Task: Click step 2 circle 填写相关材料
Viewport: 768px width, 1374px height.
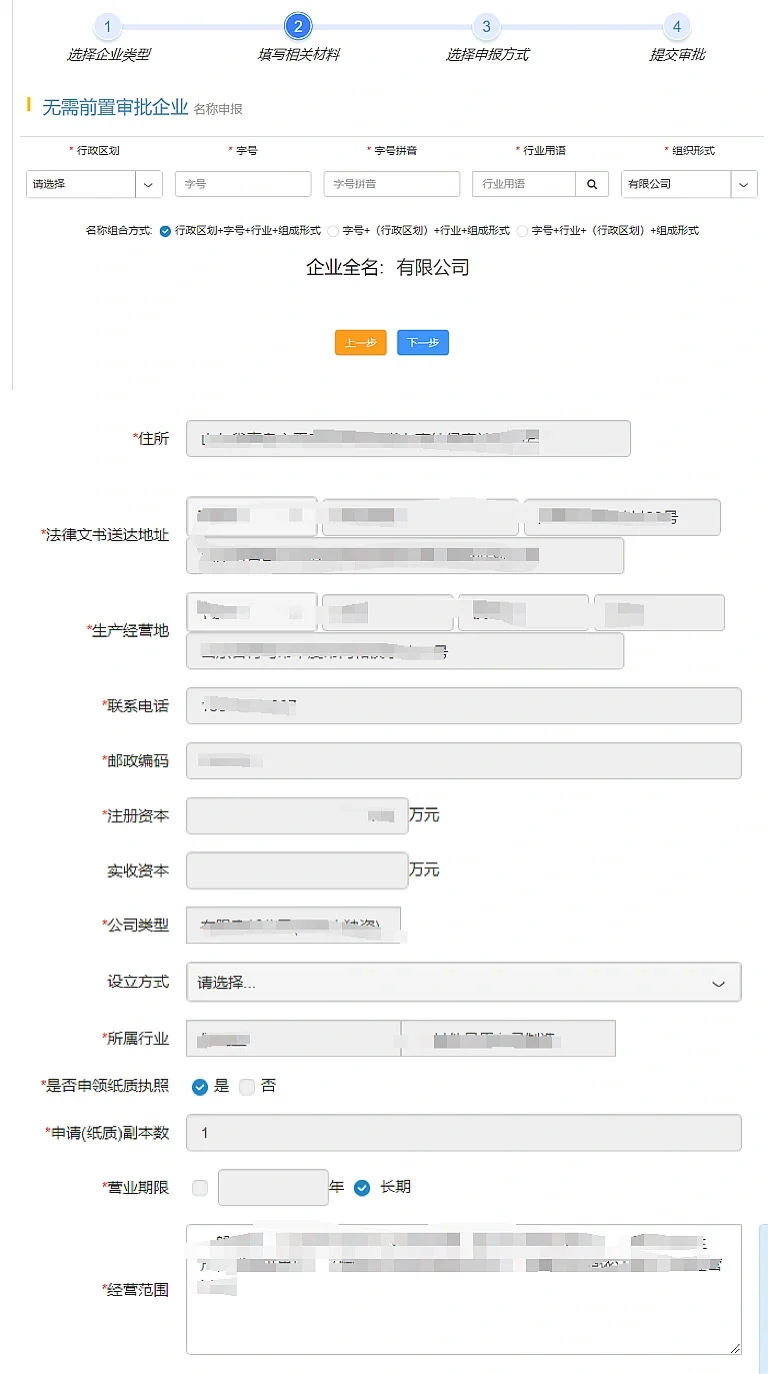Action: click(297, 27)
